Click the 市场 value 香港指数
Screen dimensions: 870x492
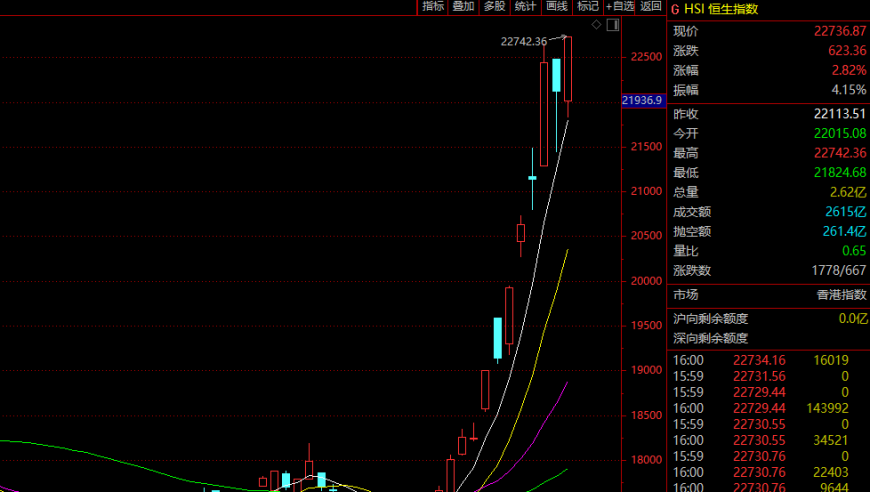click(x=842, y=295)
